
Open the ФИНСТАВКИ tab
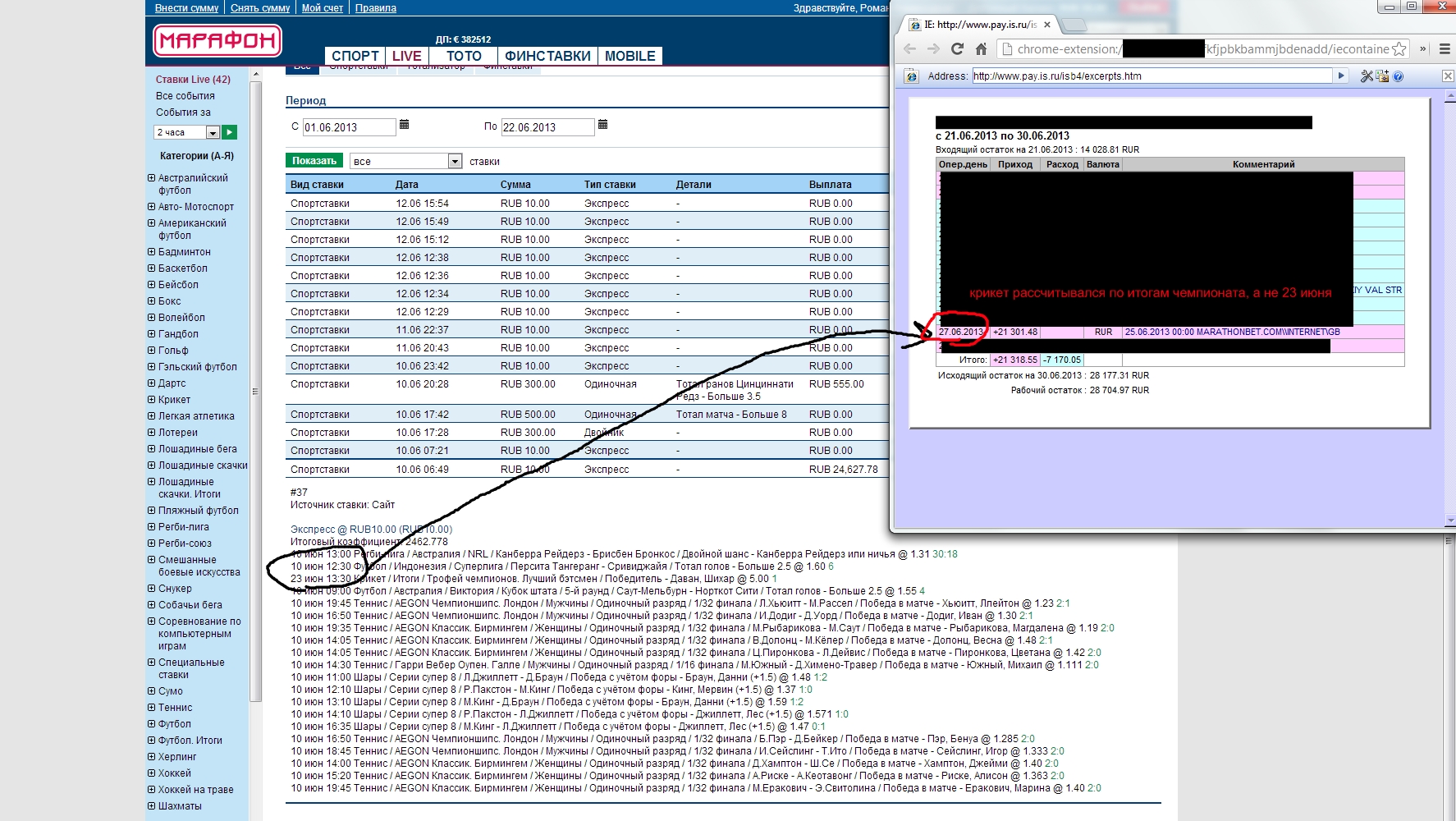(x=547, y=56)
